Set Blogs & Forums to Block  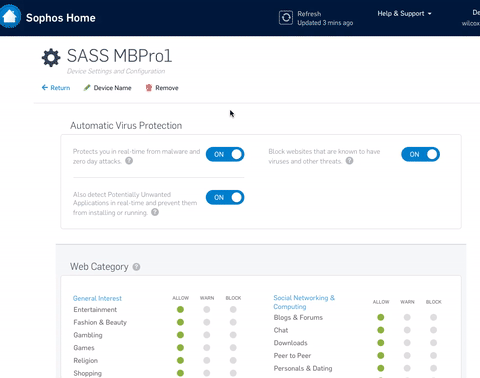[433, 317]
